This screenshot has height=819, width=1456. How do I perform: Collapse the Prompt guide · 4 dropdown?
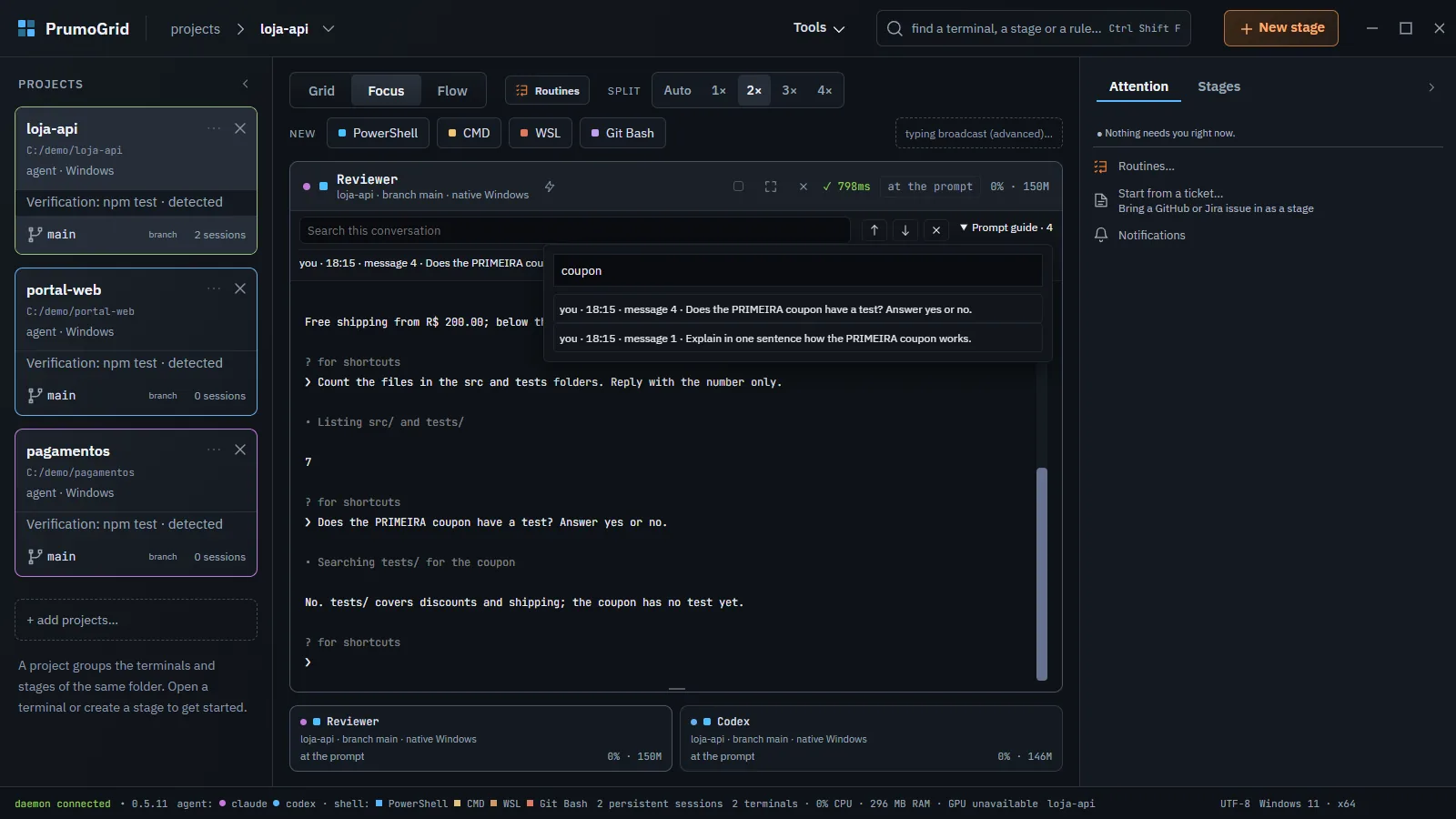1006,227
